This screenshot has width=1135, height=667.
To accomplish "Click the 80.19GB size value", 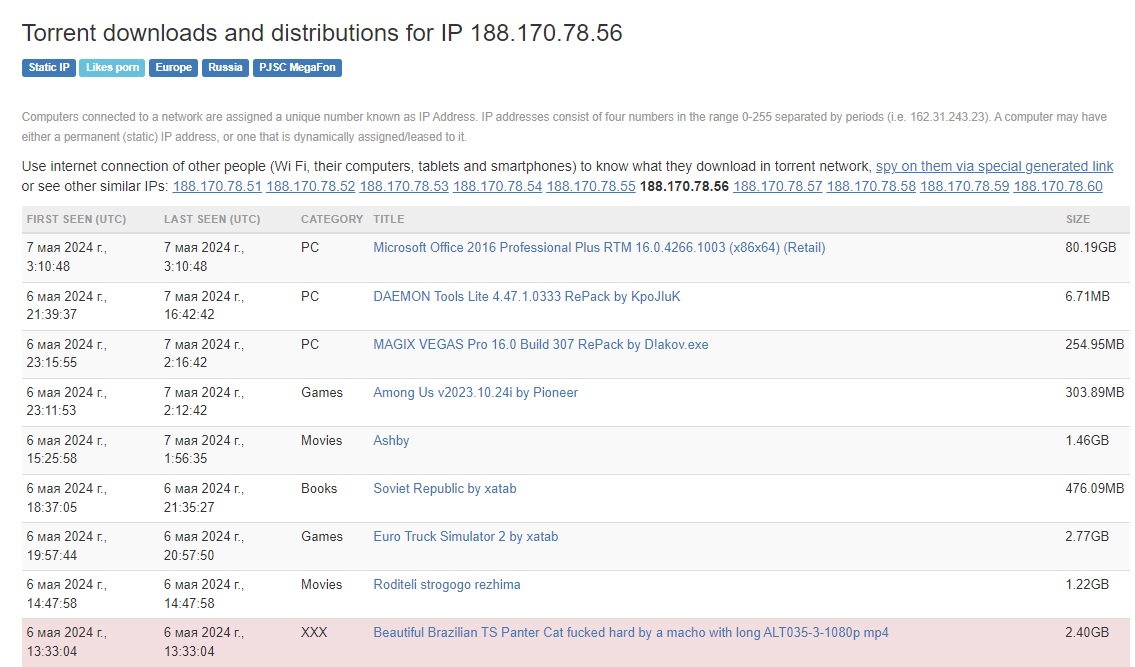I will 1091,248.
